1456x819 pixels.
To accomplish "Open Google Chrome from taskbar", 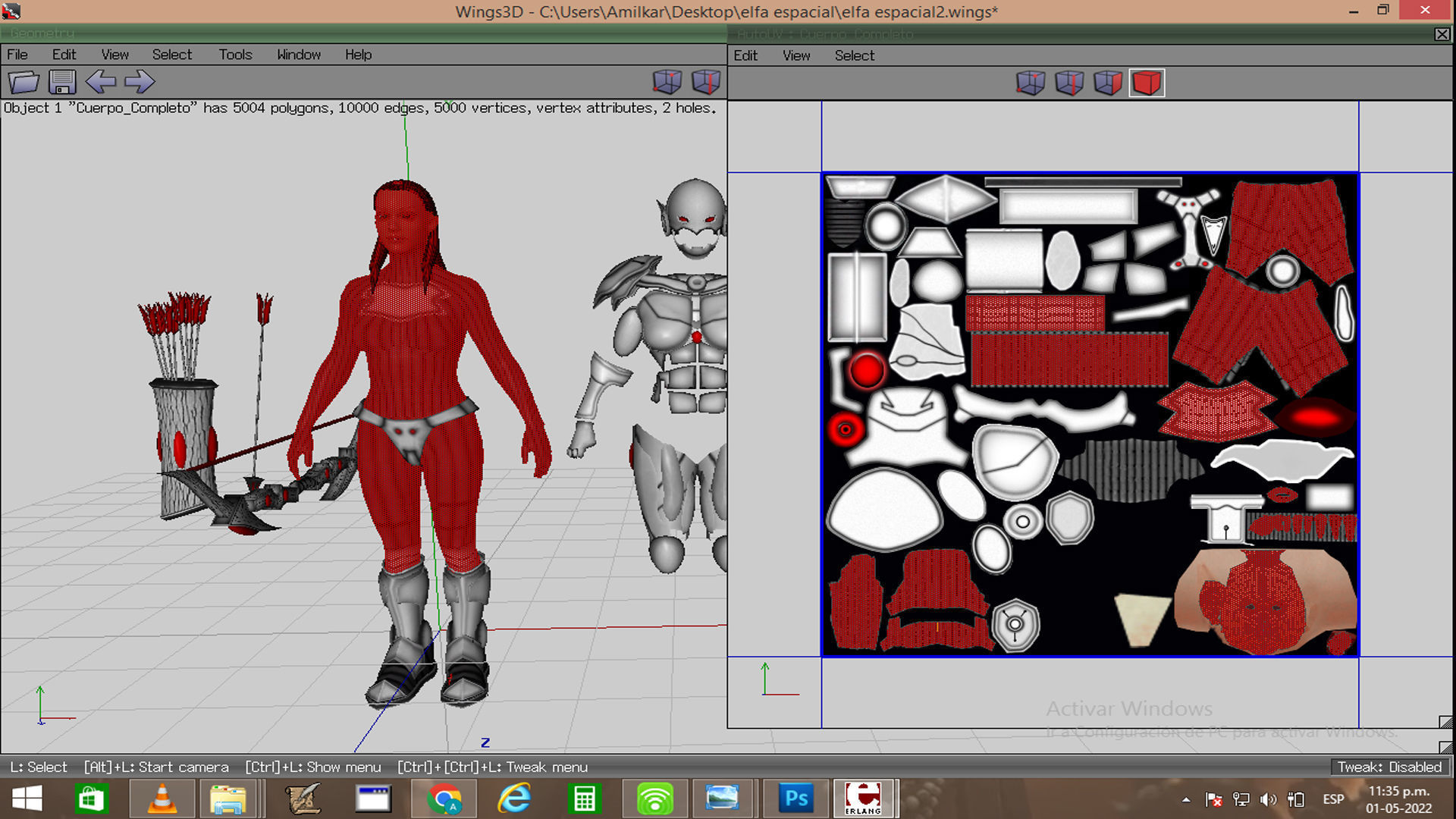I will pyautogui.click(x=444, y=799).
